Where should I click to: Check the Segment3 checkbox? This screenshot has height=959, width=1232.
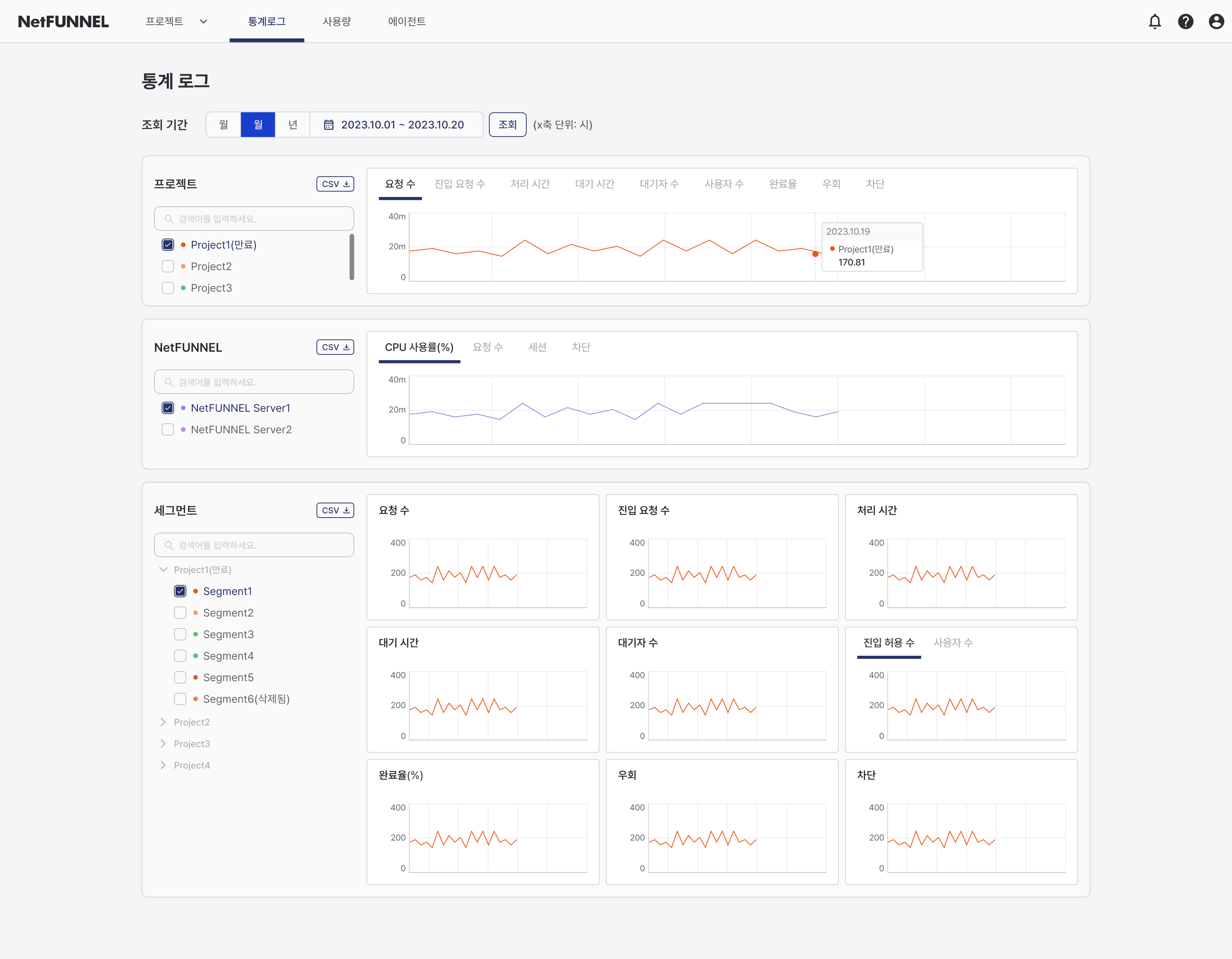coord(180,634)
